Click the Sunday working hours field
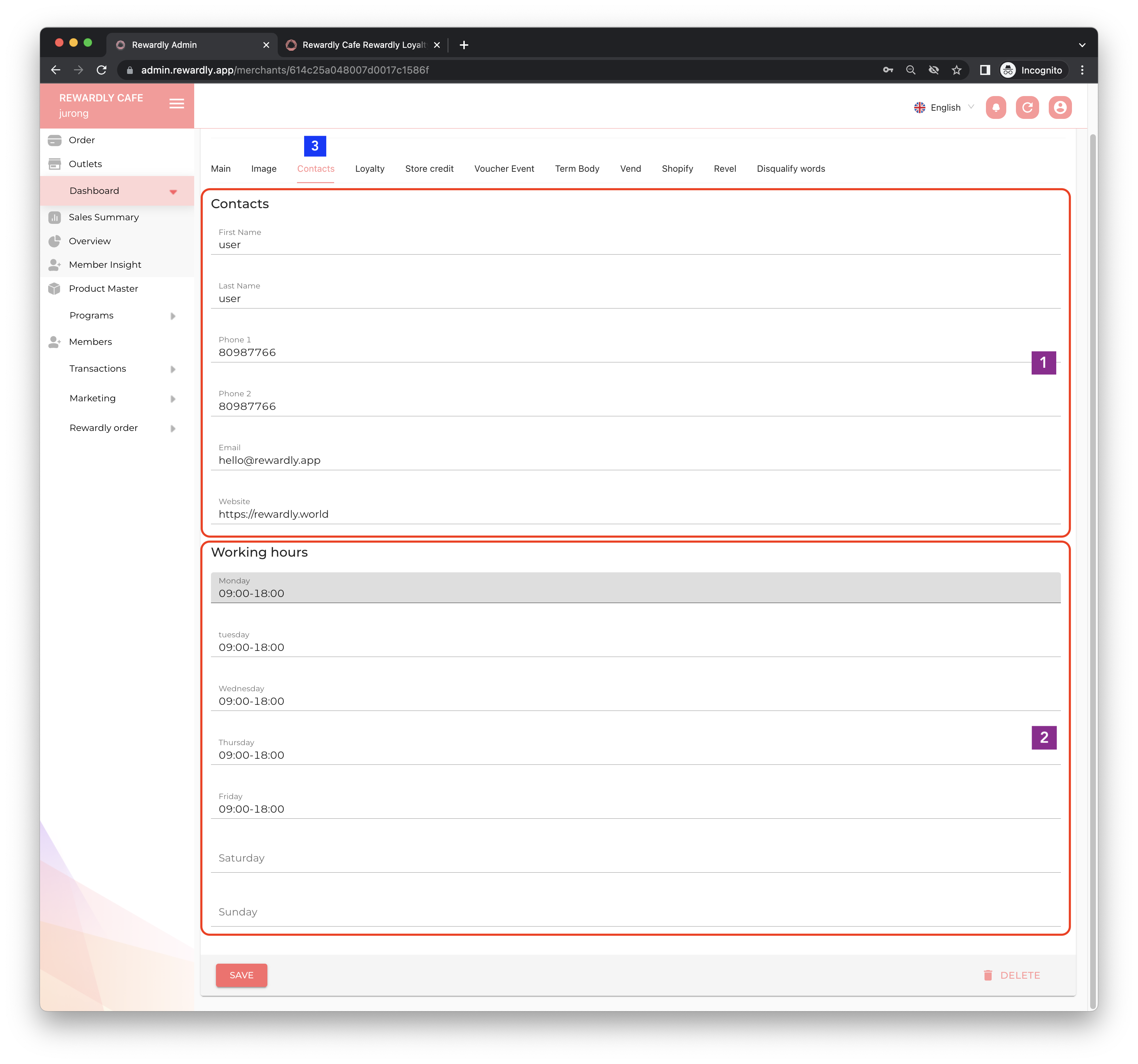Screen dimensions: 1138x1064 [635, 912]
